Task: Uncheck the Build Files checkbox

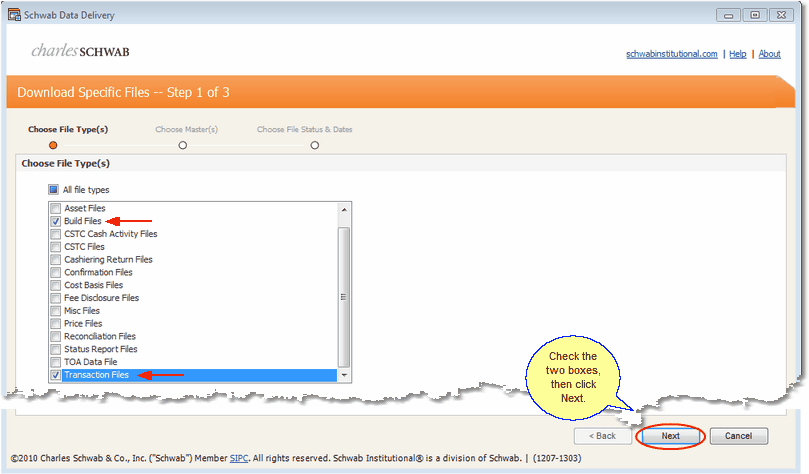Action: 56,221
